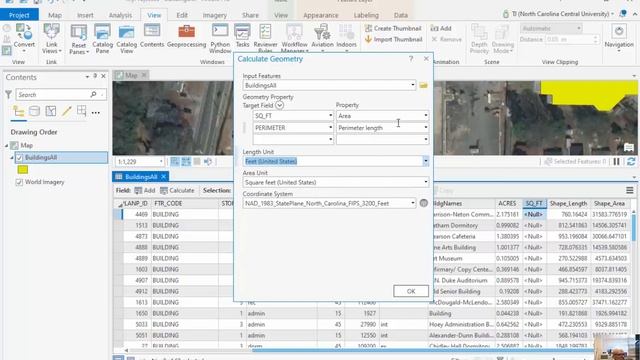Viewport: 640px width, 360px height.
Task: Open Coordinate System dropdown
Action: [412, 203]
